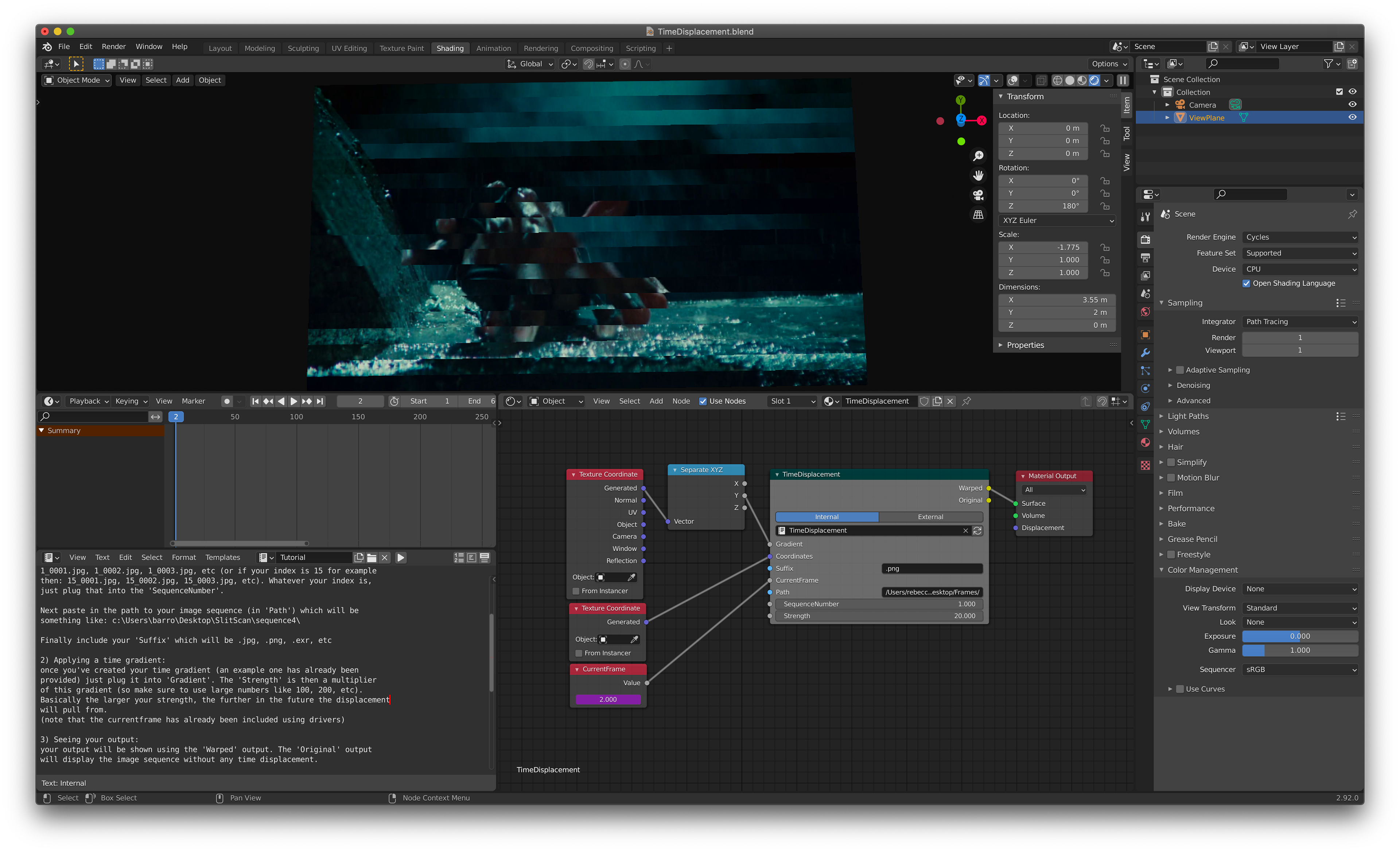Unlink the TimeDisplacement material with X
Image resolution: width=1400 pixels, height=852 pixels.
(x=950, y=401)
